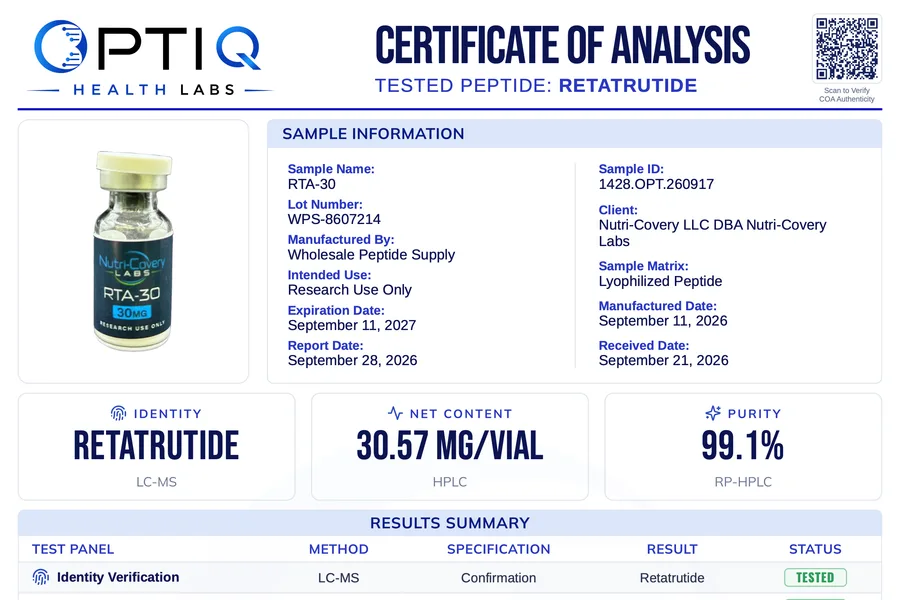Click the 'TESTED PEPTIDE: RETATRUTIDE' subtitle
The height and width of the screenshot is (600, 900).
536,86
